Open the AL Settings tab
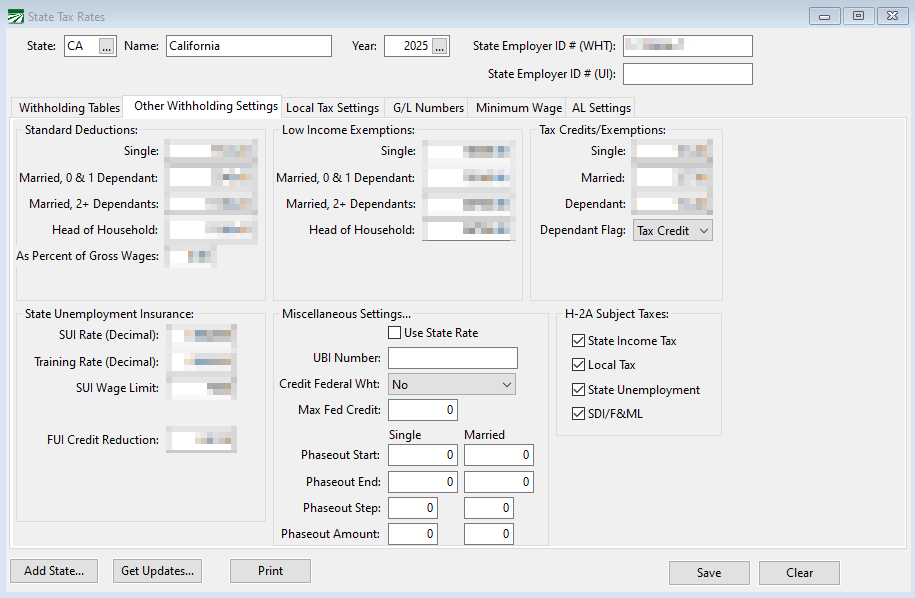915x598 pixels. tap(601, 108)
